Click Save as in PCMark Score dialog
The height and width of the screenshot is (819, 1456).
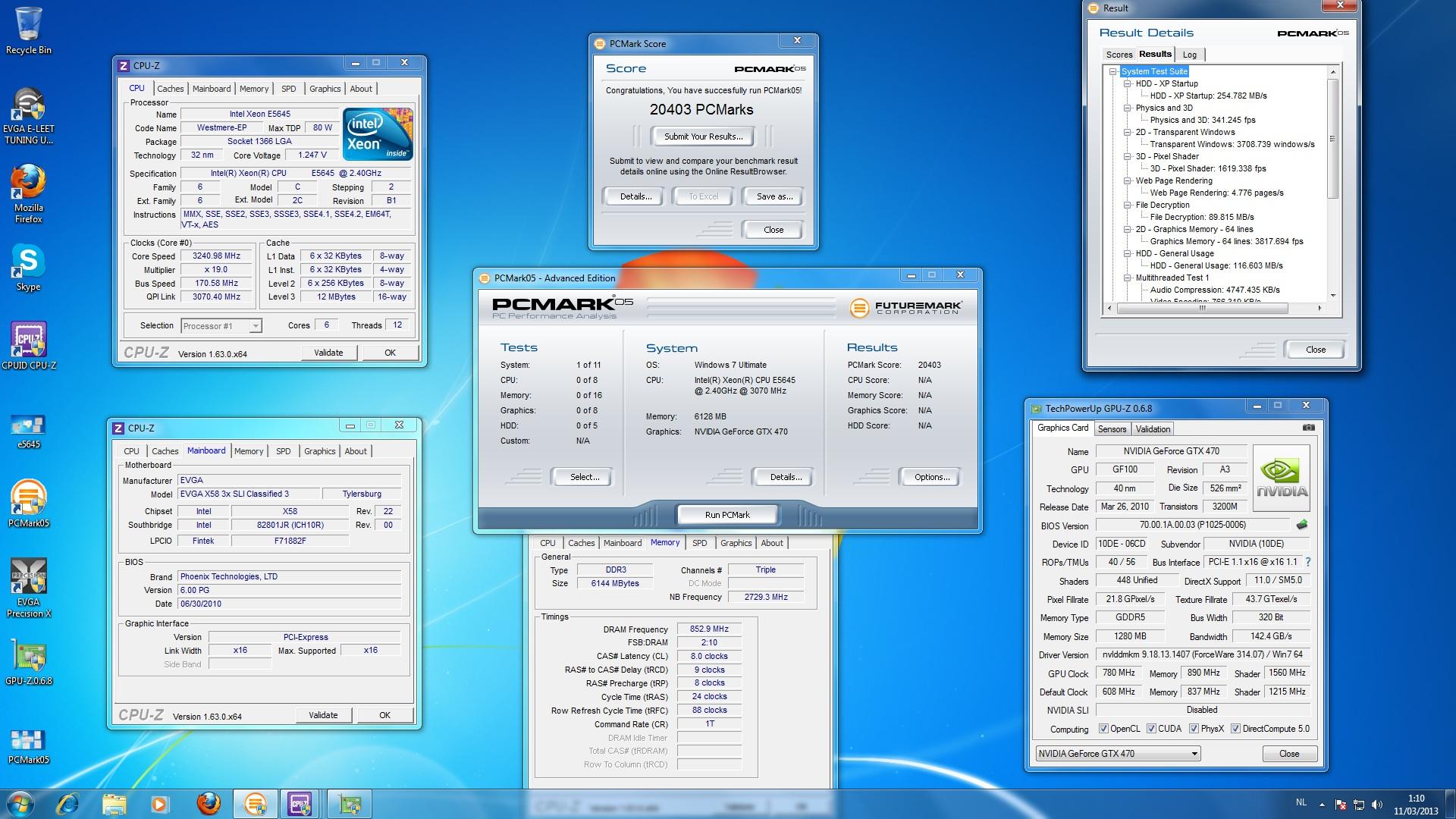pos(774,196)
